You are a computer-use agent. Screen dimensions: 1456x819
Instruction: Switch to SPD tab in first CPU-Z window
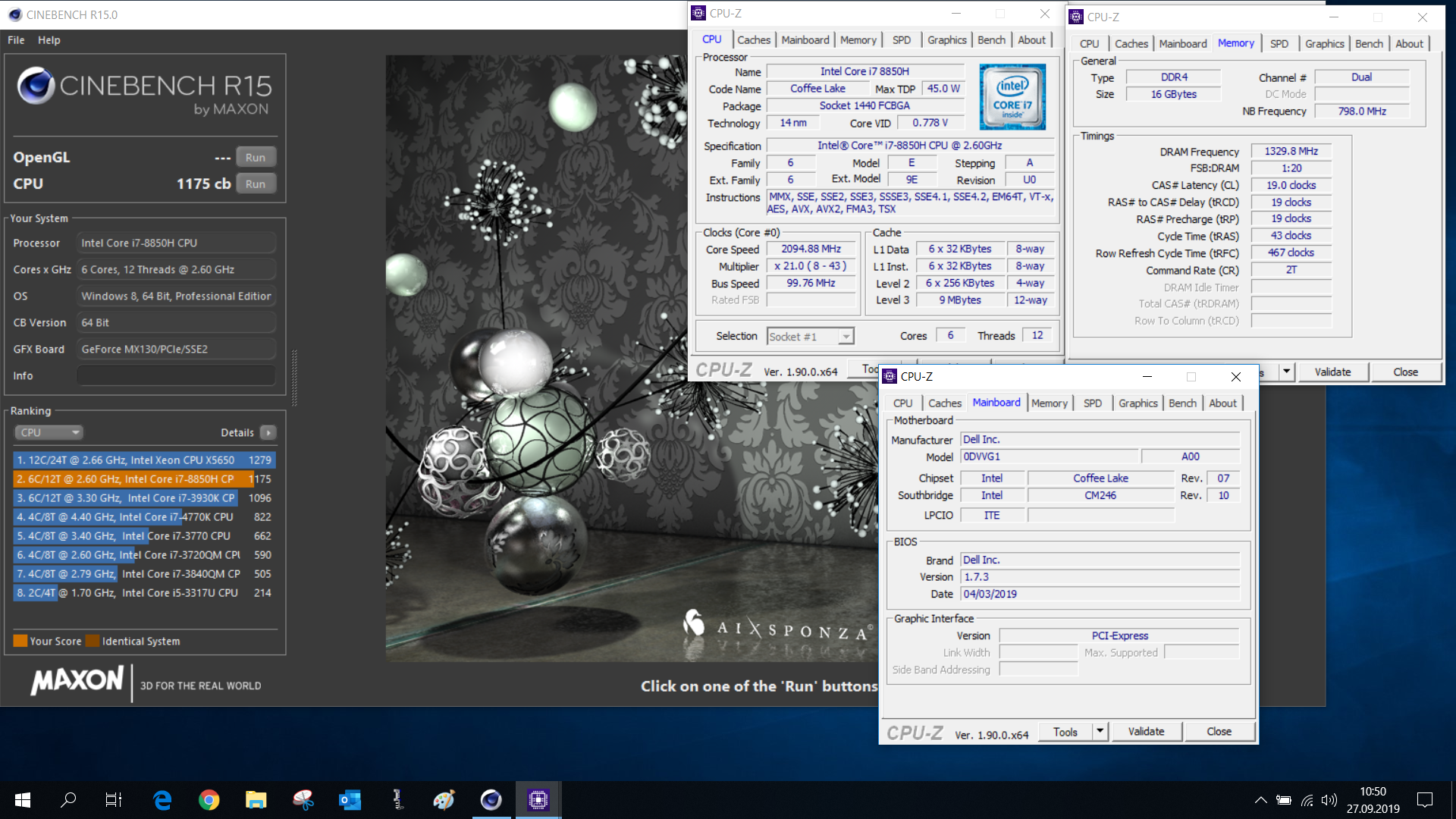[x=902, y=40]
